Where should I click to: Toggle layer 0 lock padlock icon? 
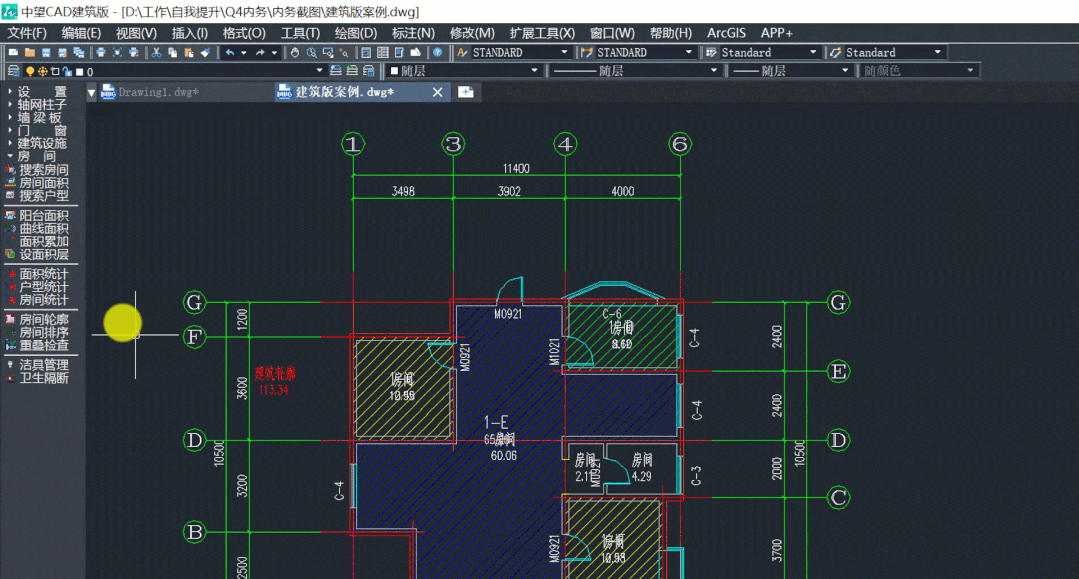pyautogui.click(x=67, y=71)
